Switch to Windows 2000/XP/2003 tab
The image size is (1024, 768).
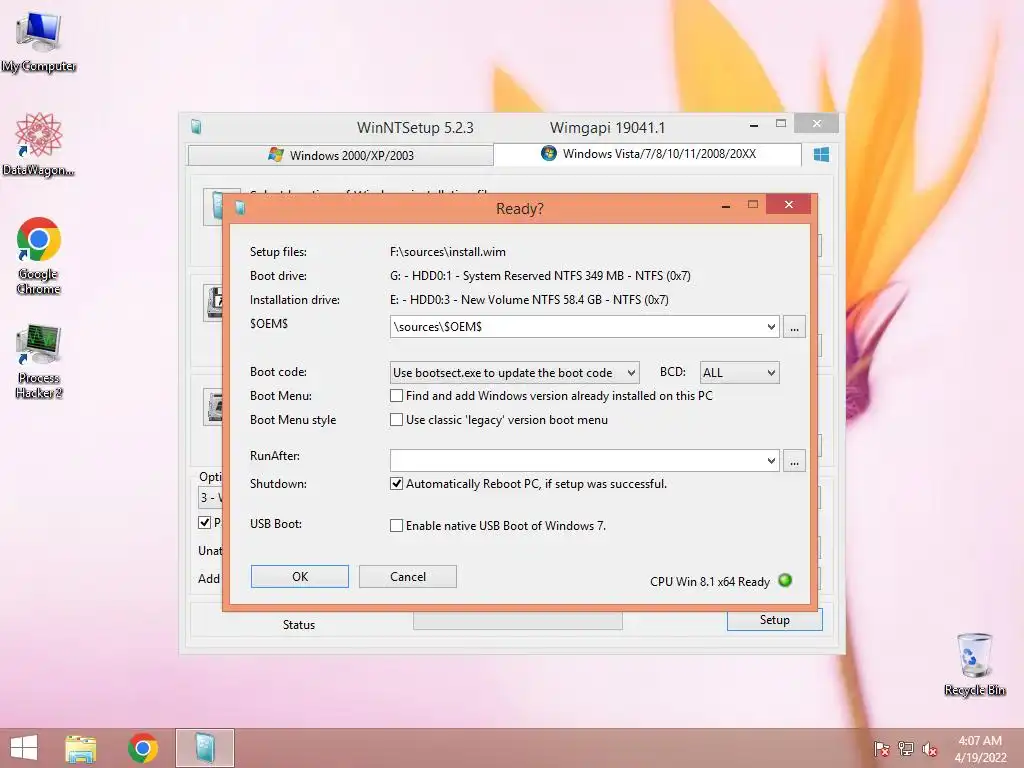(340, 155)
